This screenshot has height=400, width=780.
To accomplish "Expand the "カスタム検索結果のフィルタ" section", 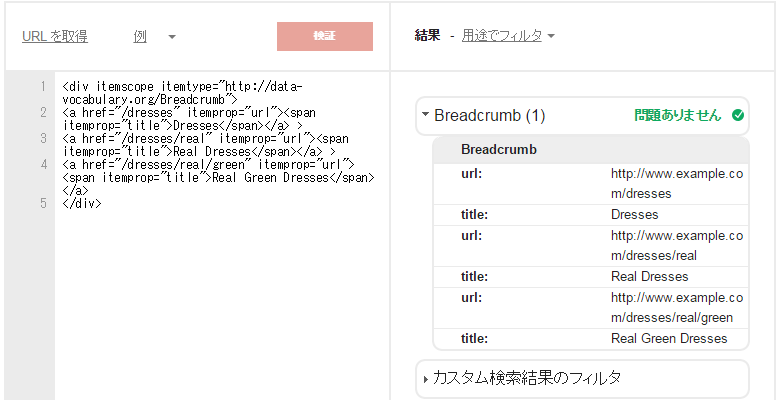I will (526, 378).
